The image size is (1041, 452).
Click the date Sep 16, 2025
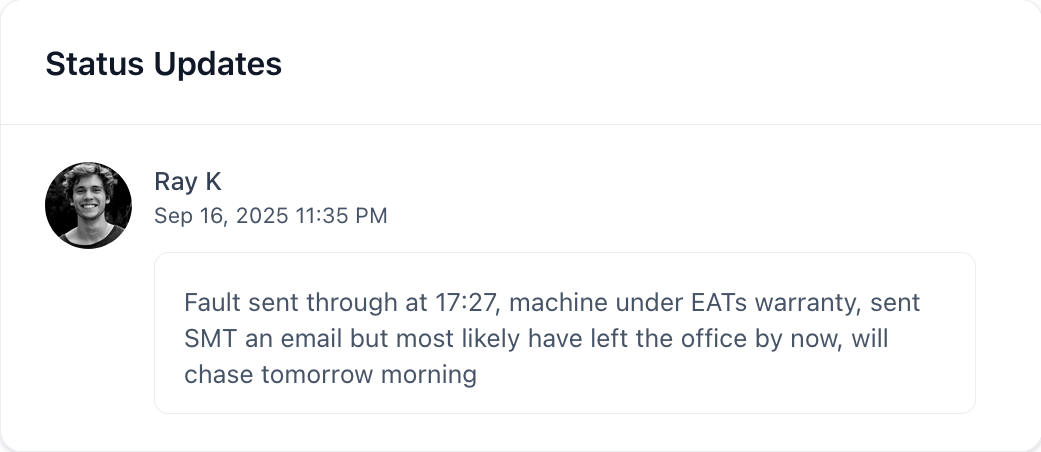pos(221,215)
